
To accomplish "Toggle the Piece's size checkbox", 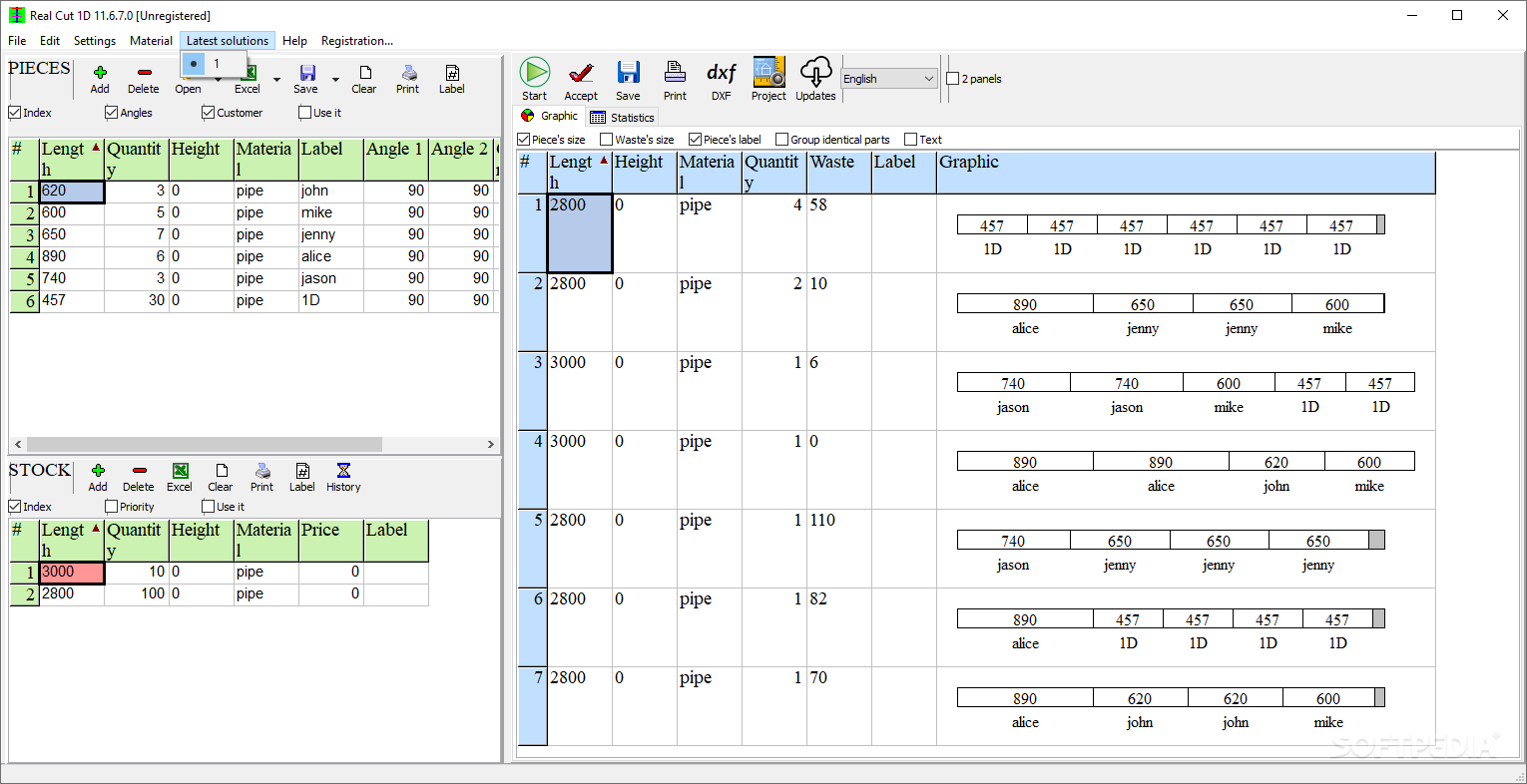I will [524, 140].
